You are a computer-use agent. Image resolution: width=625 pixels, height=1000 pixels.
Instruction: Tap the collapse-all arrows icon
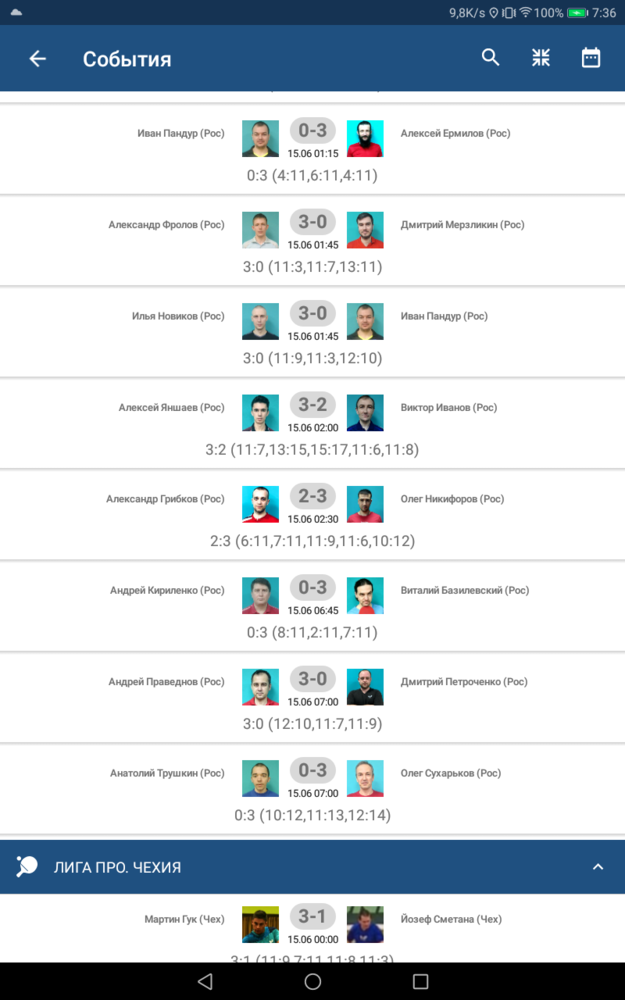point(541,57)
